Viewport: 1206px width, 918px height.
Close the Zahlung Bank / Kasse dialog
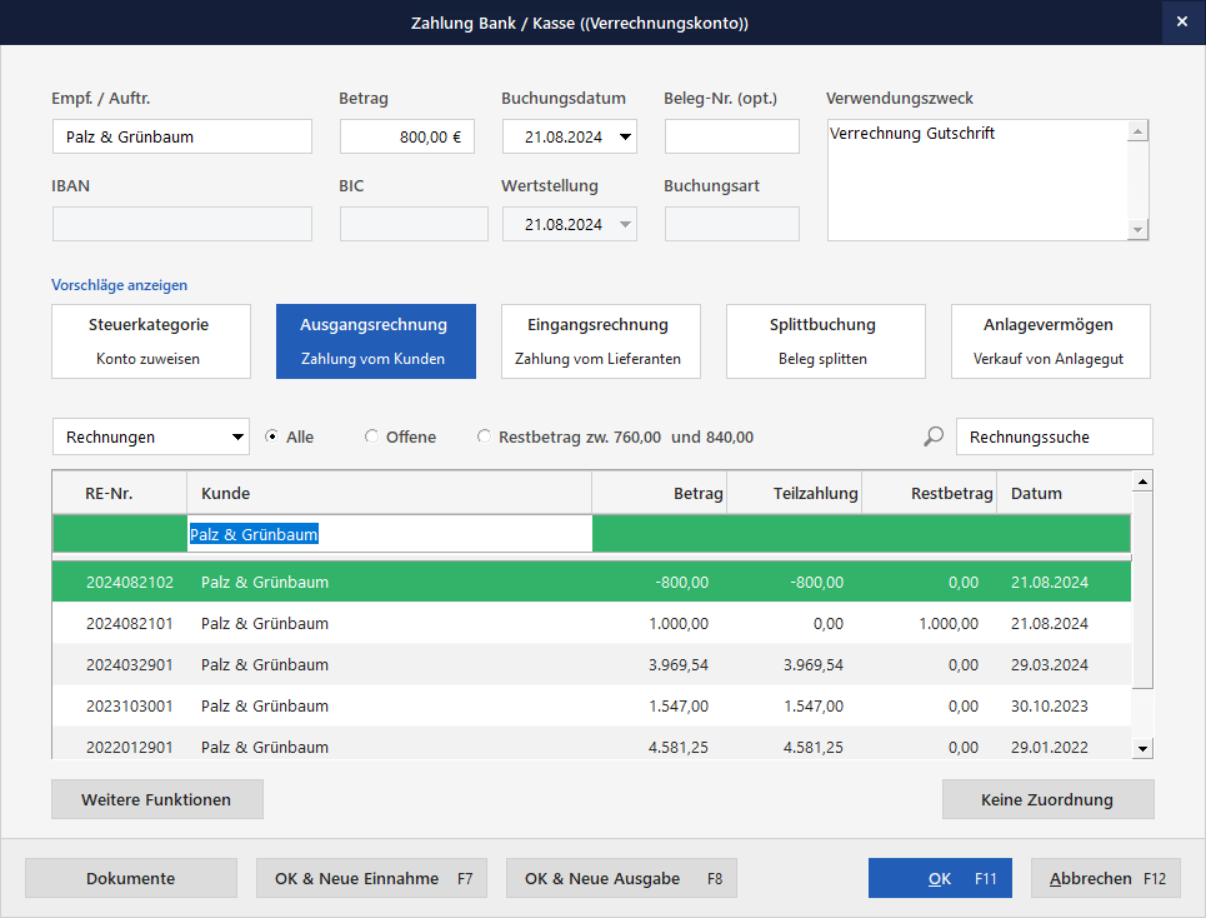tap(1182, 22)
